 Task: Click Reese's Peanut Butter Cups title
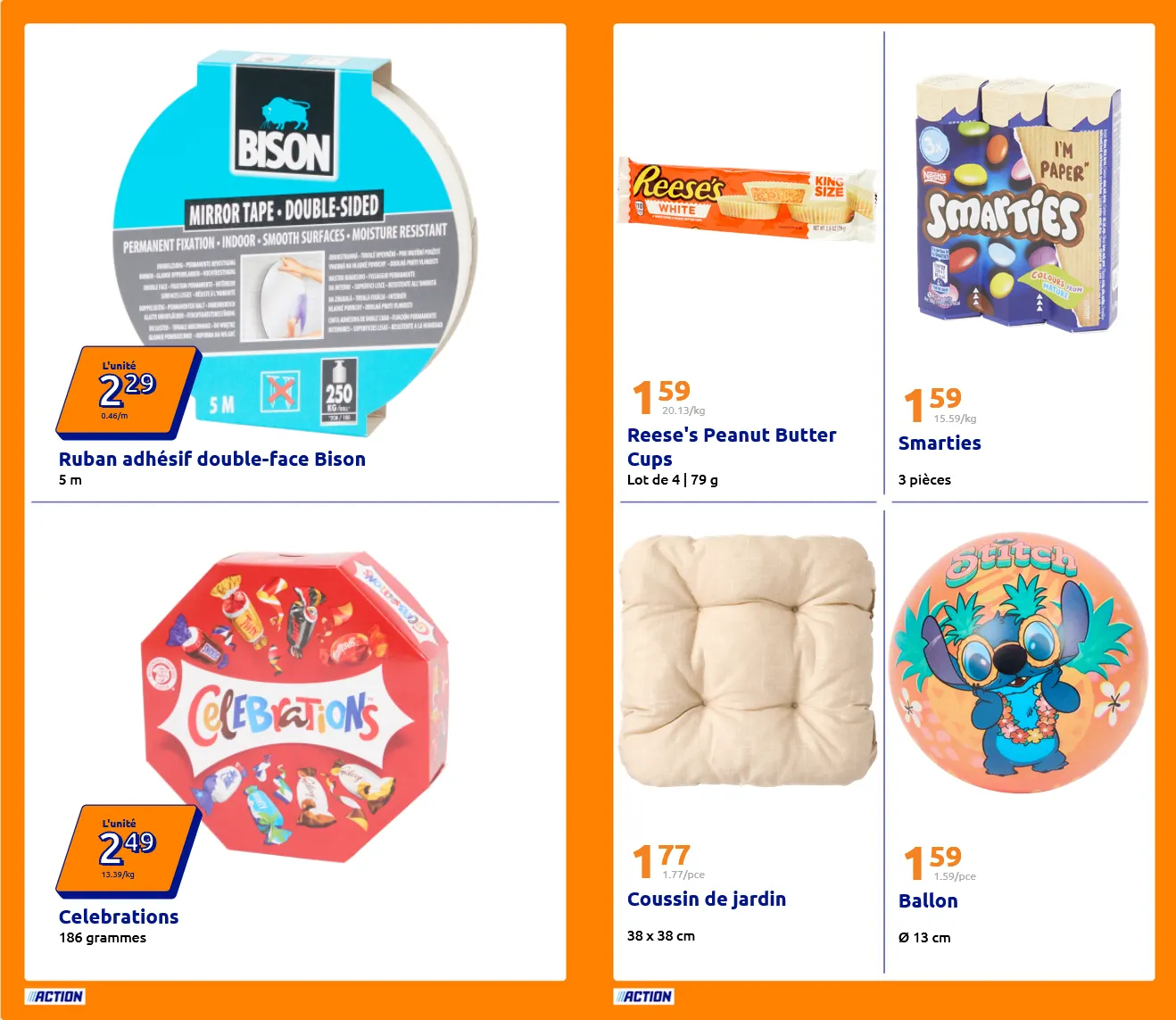click(x=732, y=446)
